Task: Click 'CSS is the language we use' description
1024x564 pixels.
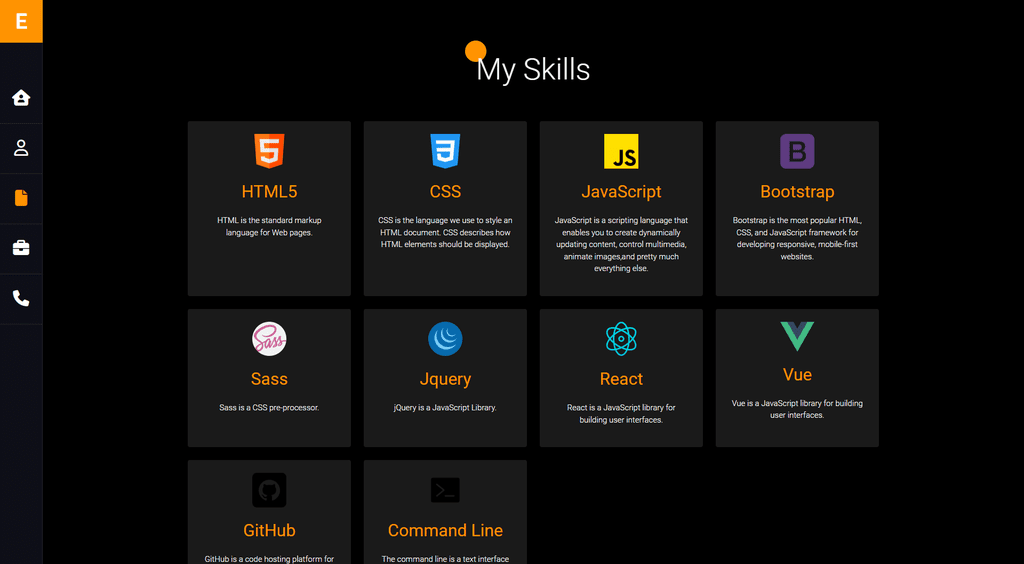Action: click(x=445, y=232)
